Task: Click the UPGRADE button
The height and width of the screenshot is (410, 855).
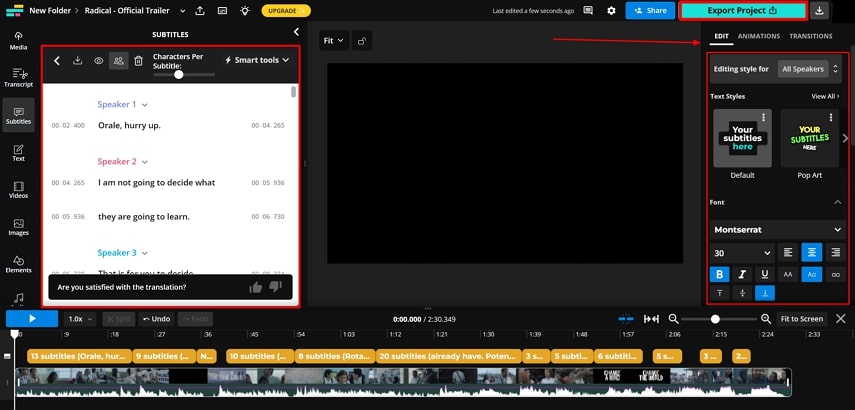Action: pyautogui.click(x=286, y=10)
